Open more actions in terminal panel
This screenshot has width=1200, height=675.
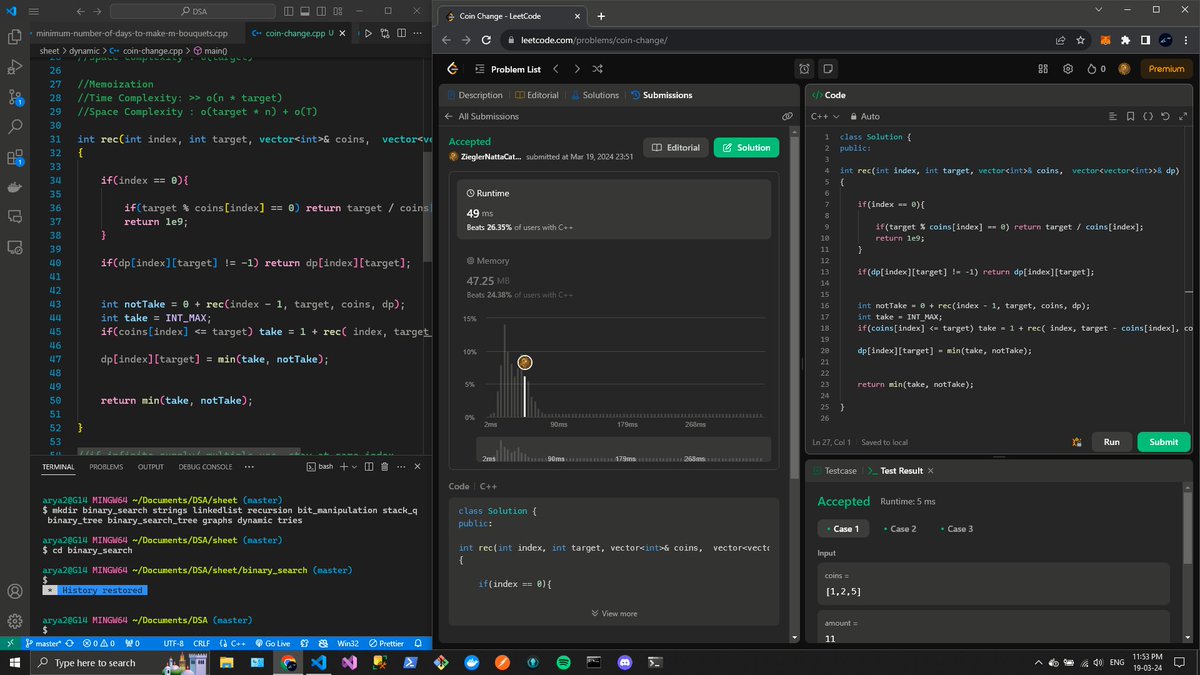[x=399, y=466]
